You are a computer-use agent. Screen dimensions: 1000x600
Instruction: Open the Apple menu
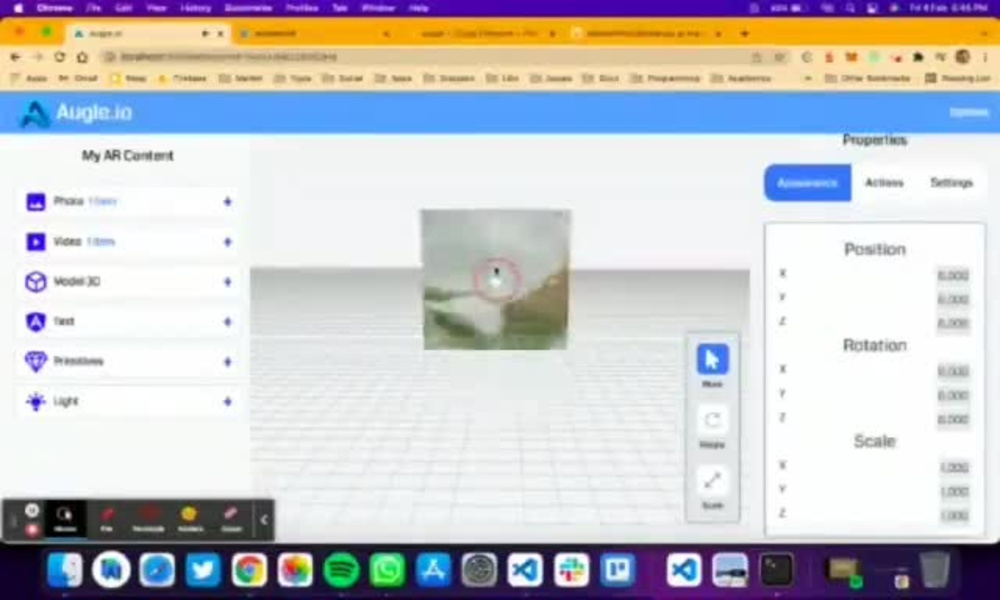pos(18,8)
